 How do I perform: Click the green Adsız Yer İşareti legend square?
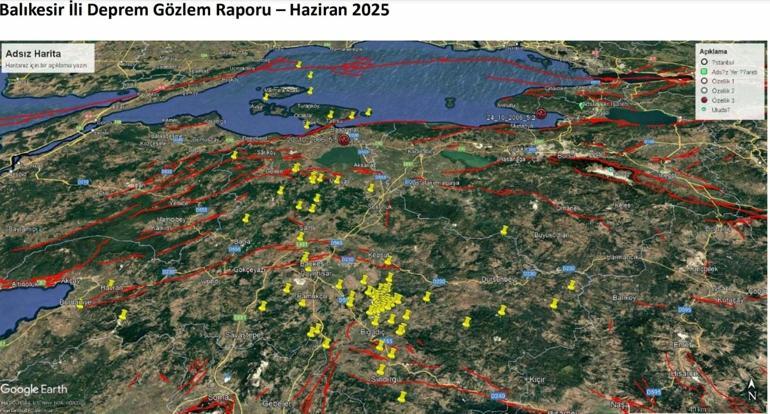tap(704, 72)
